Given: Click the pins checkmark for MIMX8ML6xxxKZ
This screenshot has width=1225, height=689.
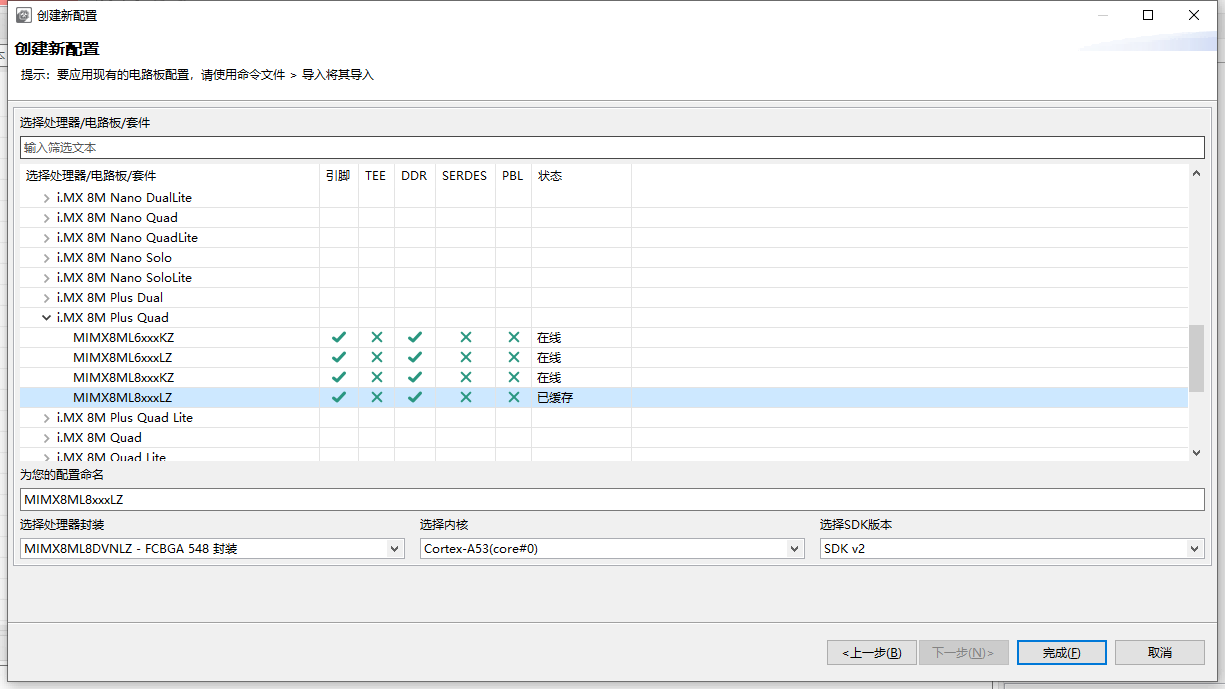Looking at the screenshot, I should pyautogui.click(x=339, y=338).
